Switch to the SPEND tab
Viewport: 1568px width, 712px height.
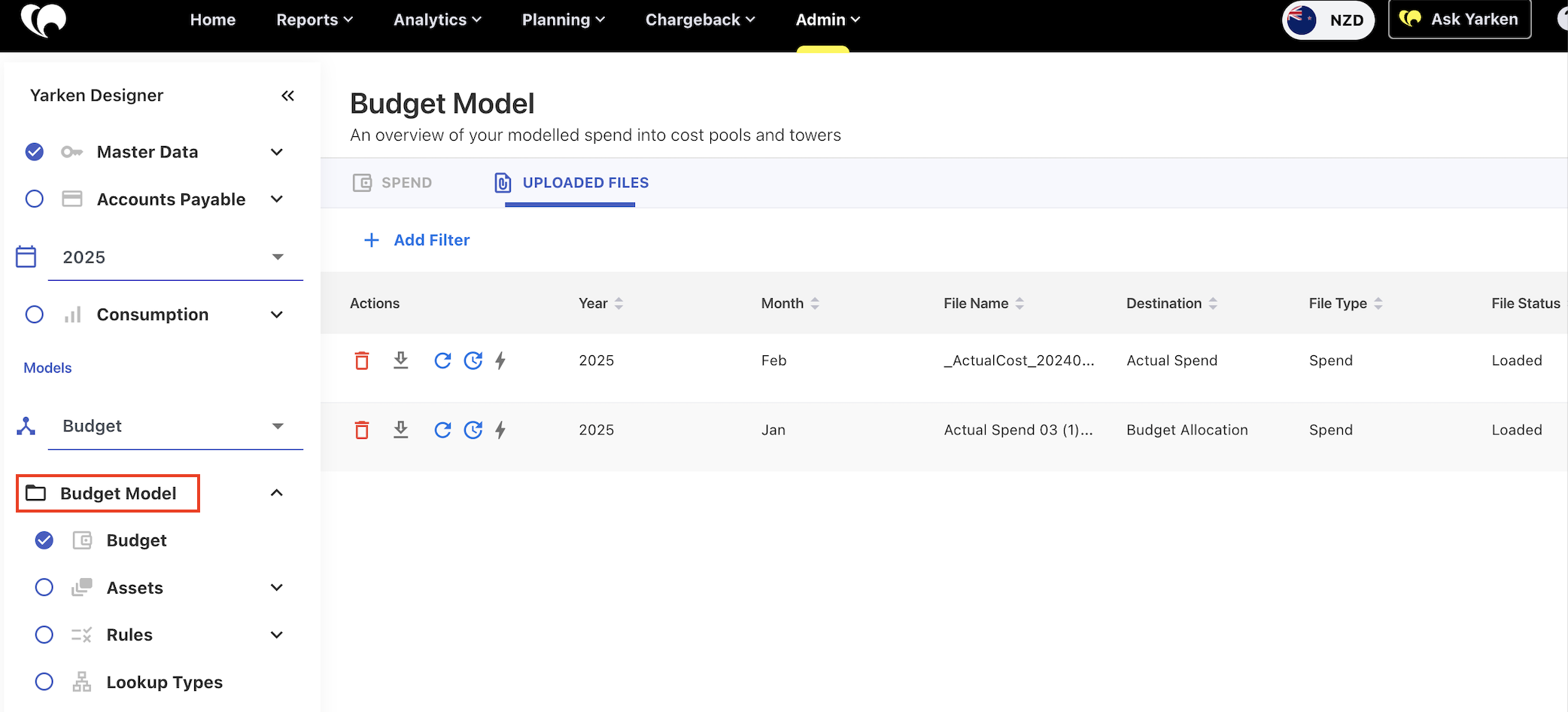(x=393, y=183)
